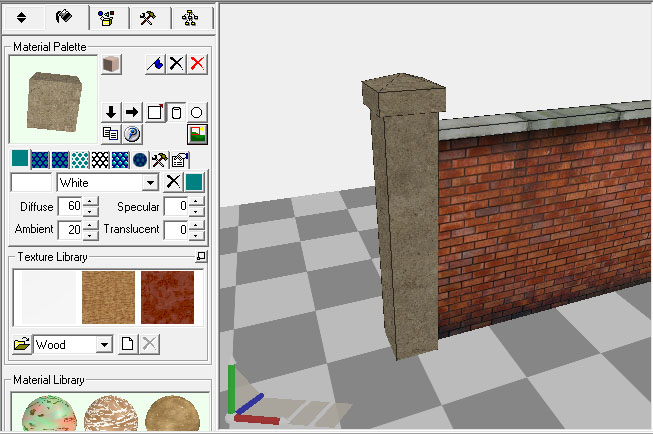Click the blue circled P icon

132,133
